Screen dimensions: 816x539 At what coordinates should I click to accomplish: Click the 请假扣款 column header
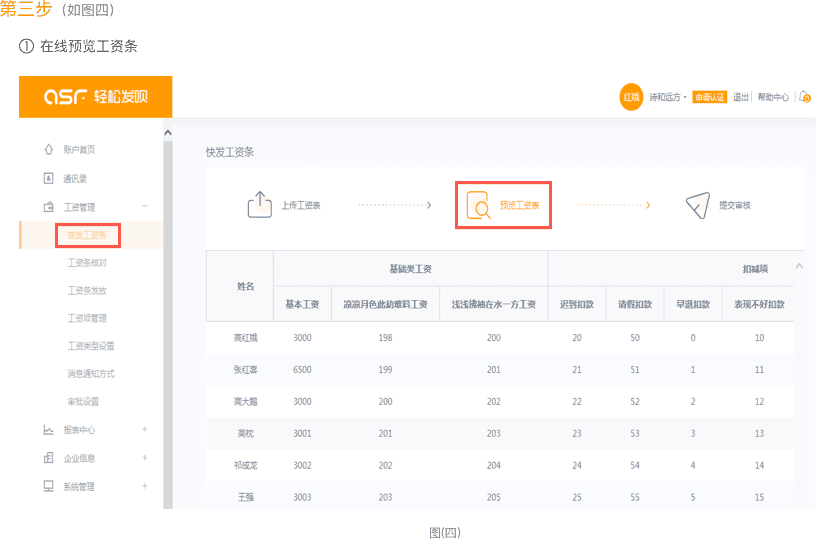coord(635,304)
